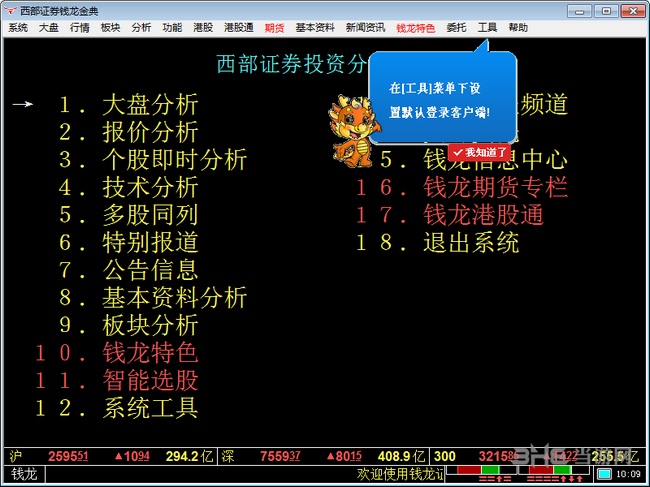Click the tooltip text 在[工具]菜单下设

(434, 88)
